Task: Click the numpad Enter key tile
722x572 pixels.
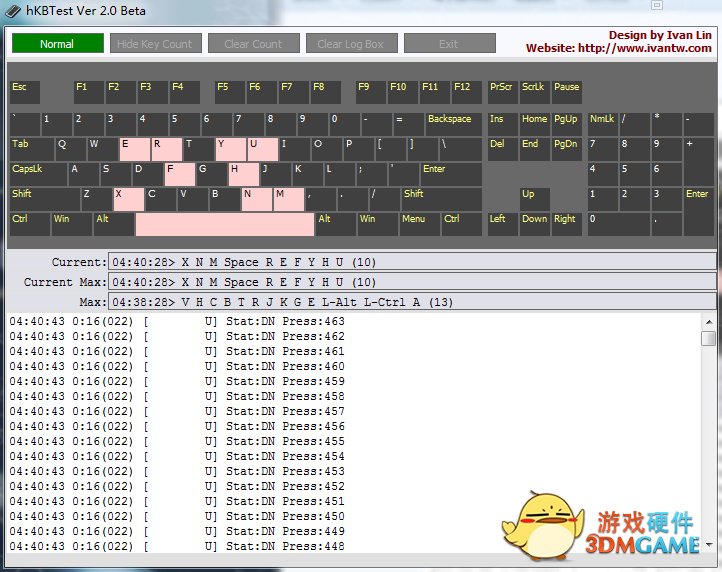Action: click(x=699, y=212)
